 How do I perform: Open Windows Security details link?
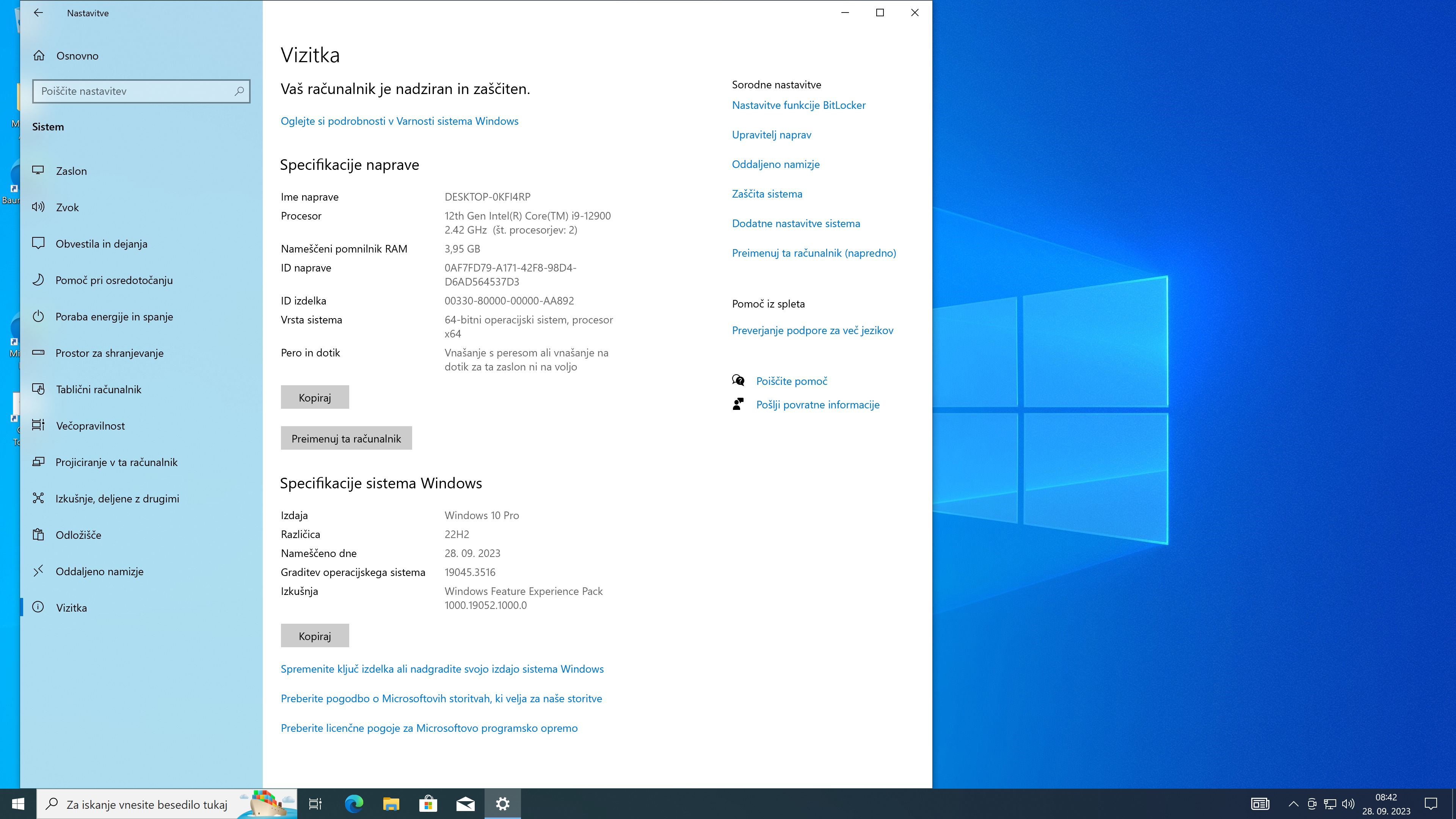pyautogui.click(x=399, y=121)
